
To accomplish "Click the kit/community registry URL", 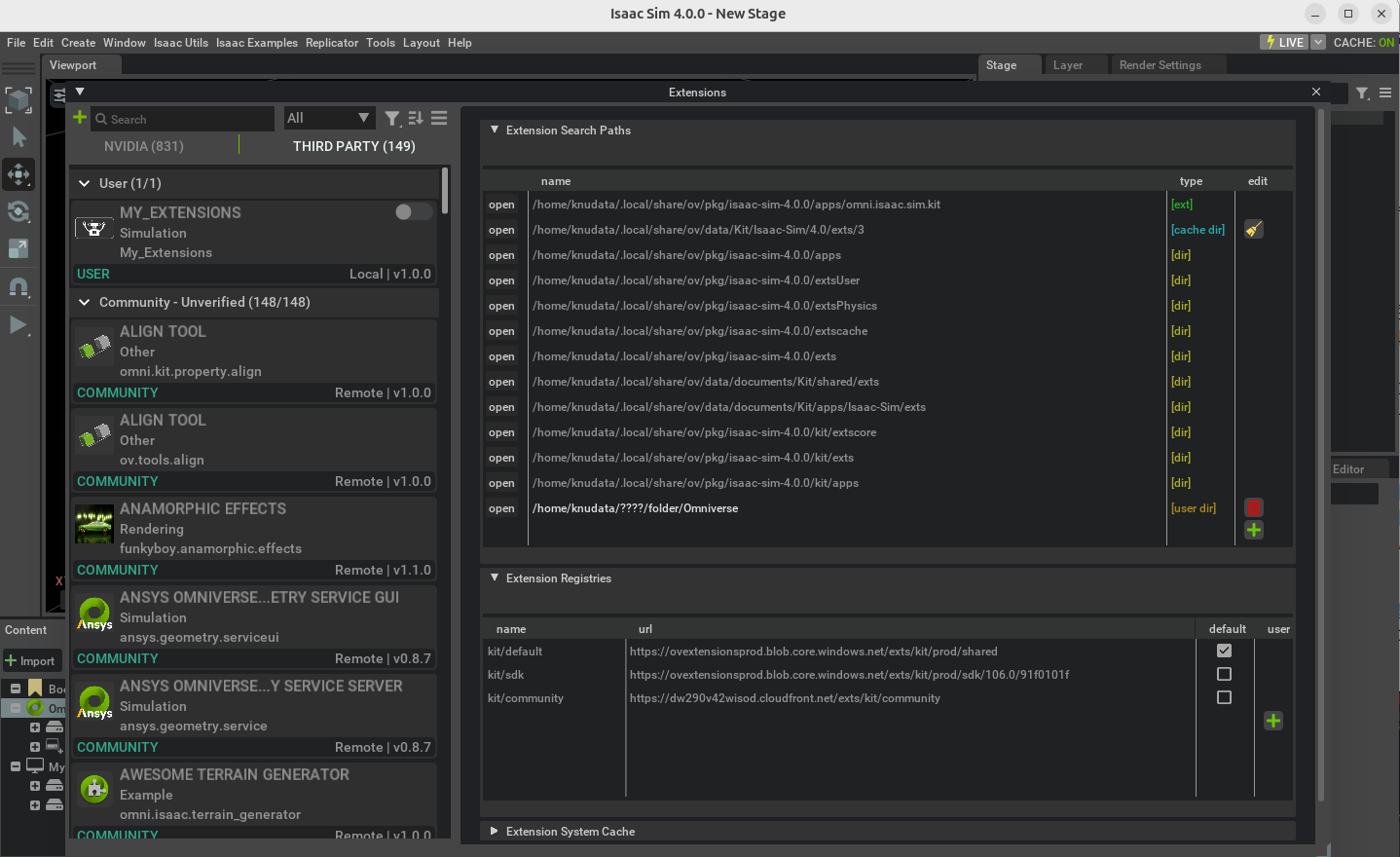I will coord(785,698).
